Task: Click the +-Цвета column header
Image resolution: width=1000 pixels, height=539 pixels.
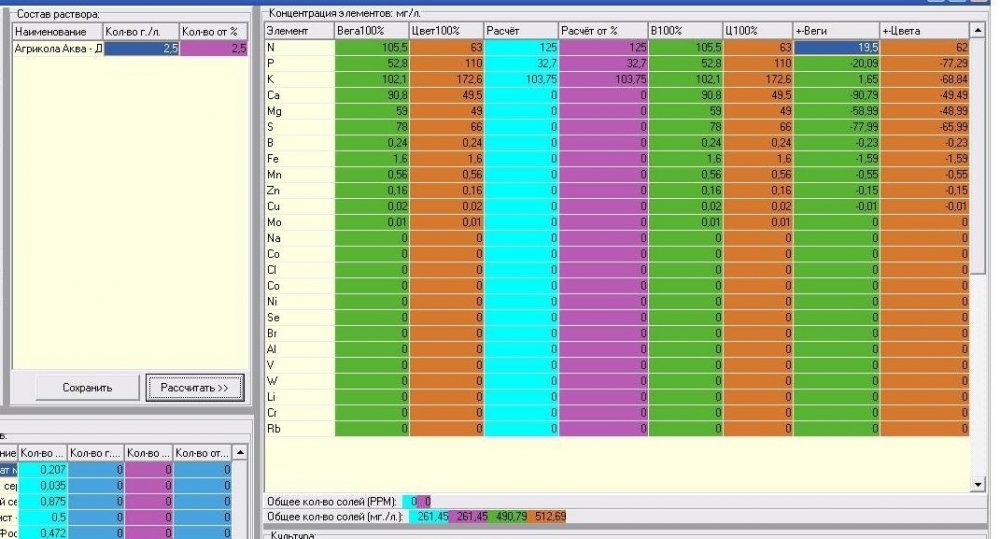Action: click(x=925, y=30)
